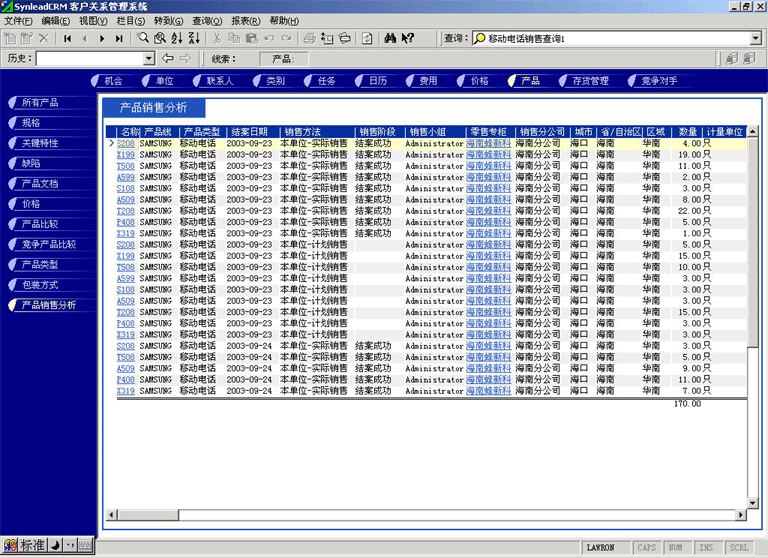Image resolution: width=768 pixels, height=558 pixels.
Task: Click the printer icon in toolbar
Action: point(310,38)
